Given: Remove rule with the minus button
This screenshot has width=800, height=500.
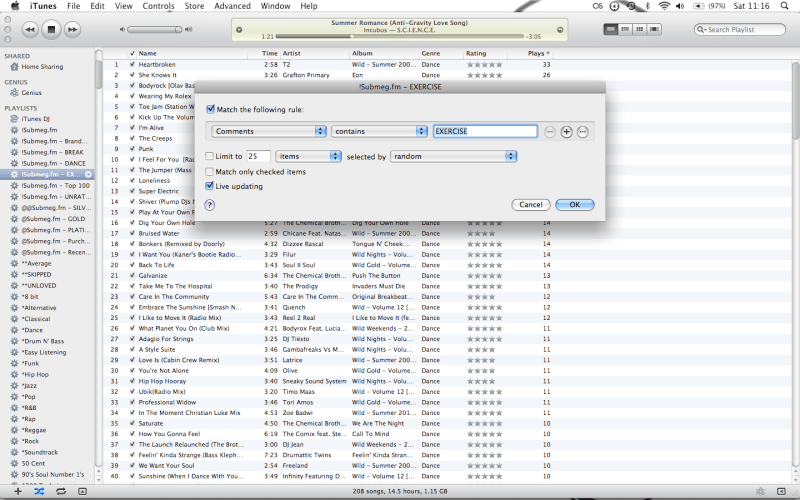Looking at the screenshot, I should click(x=549, y=131).
